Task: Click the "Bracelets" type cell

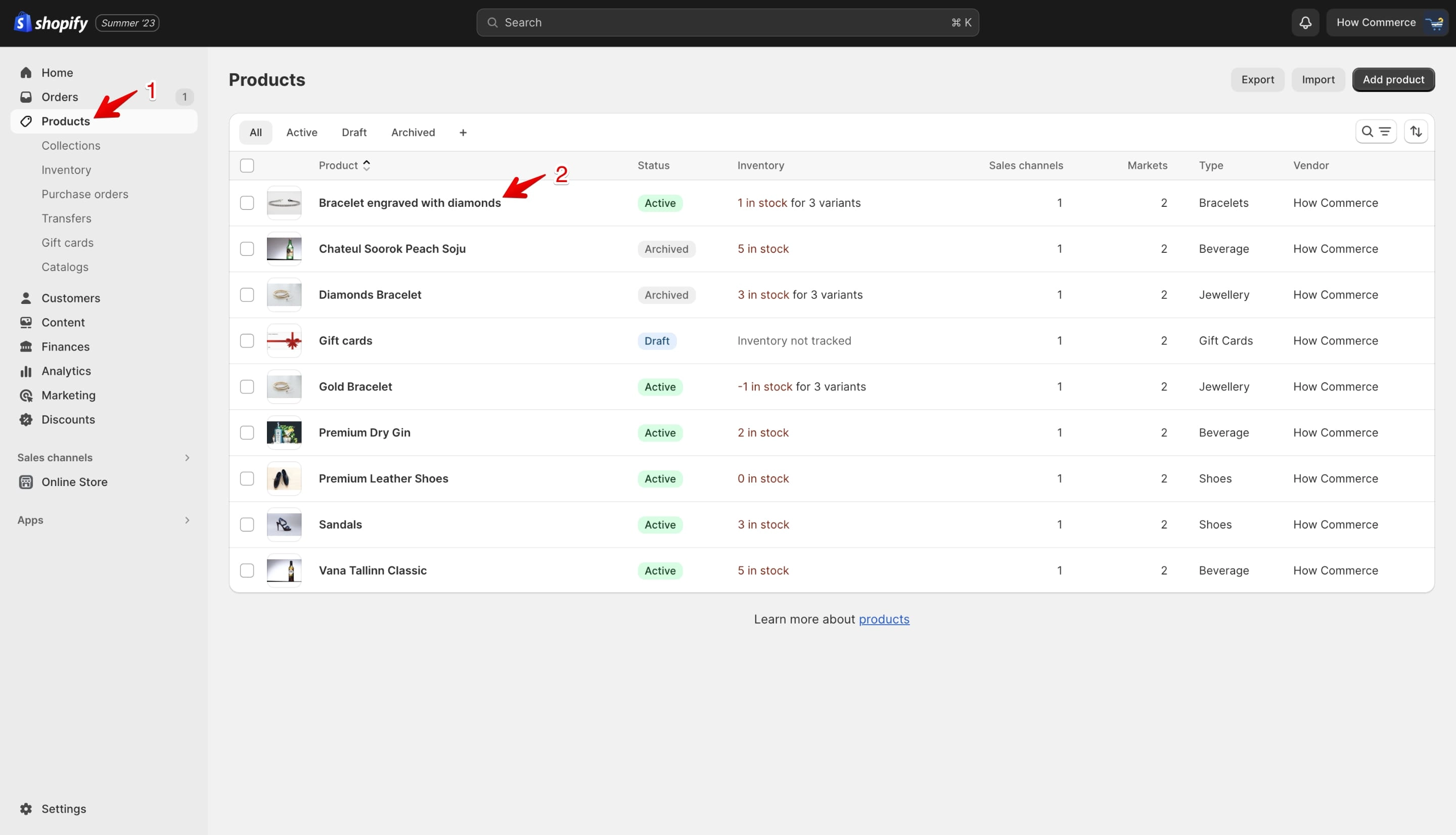Action: click(1223, 203)
